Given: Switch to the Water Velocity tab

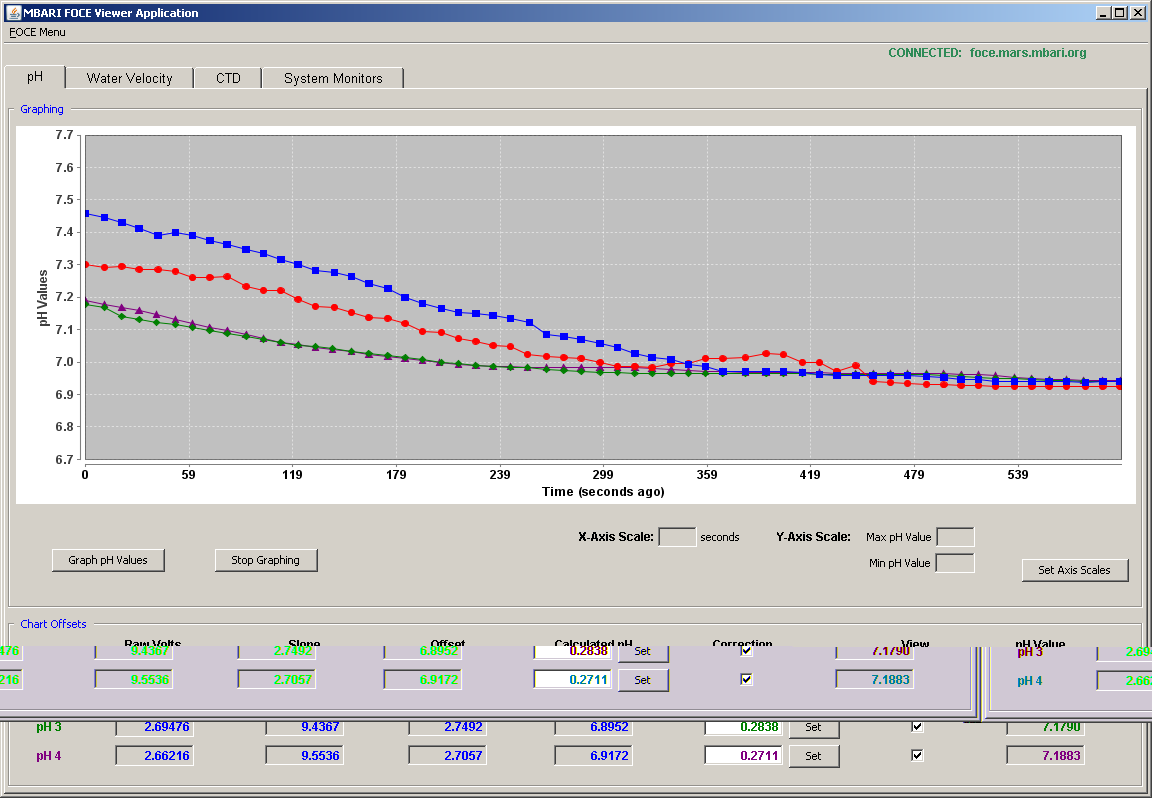Looking at the screenshot, I should point(129,79).
